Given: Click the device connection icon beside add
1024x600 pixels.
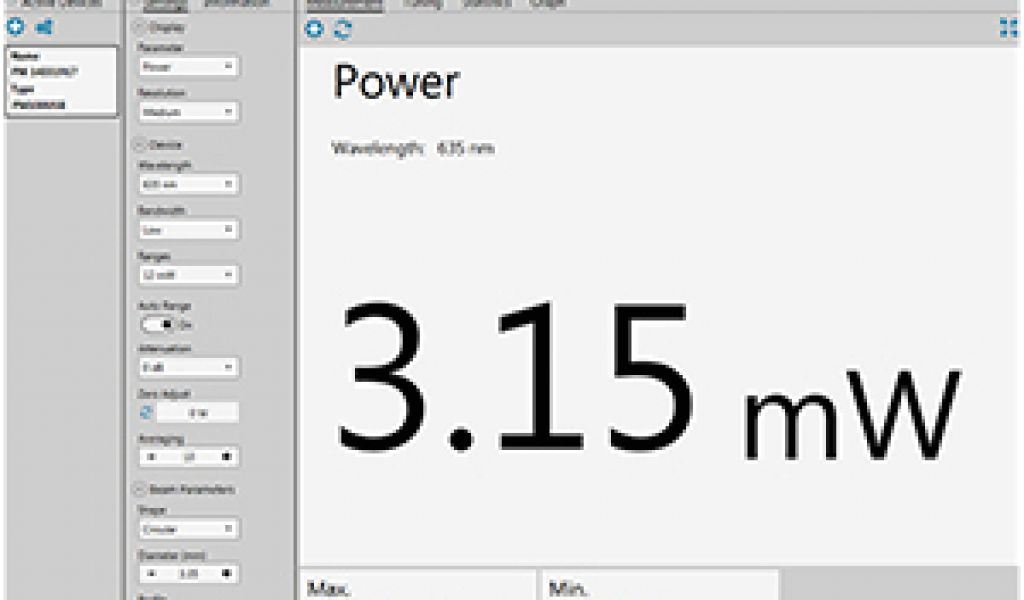Looking at the screenshot, I should click(42, 28).
